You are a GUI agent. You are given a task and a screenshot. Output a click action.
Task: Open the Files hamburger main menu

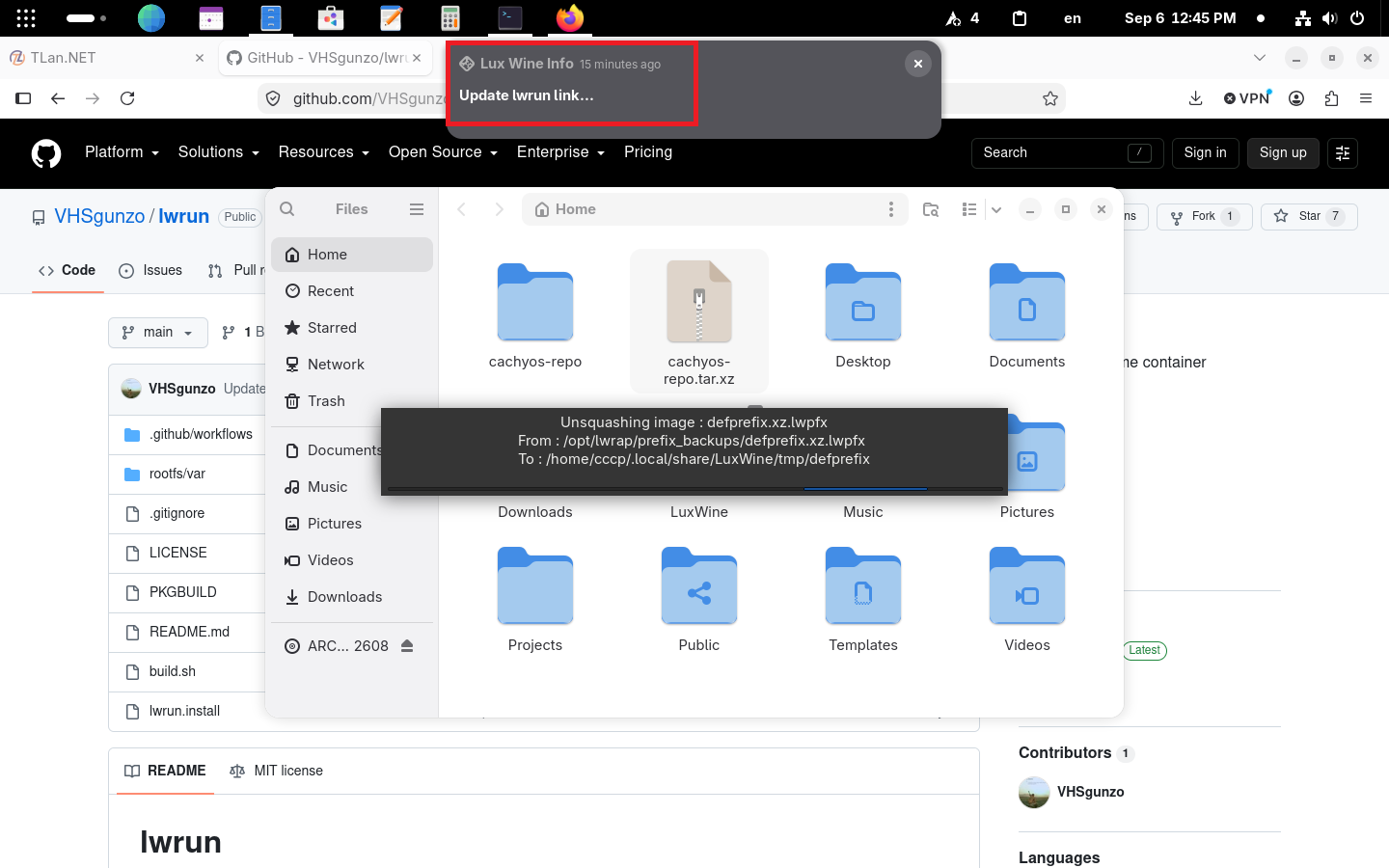coord(417,209)
